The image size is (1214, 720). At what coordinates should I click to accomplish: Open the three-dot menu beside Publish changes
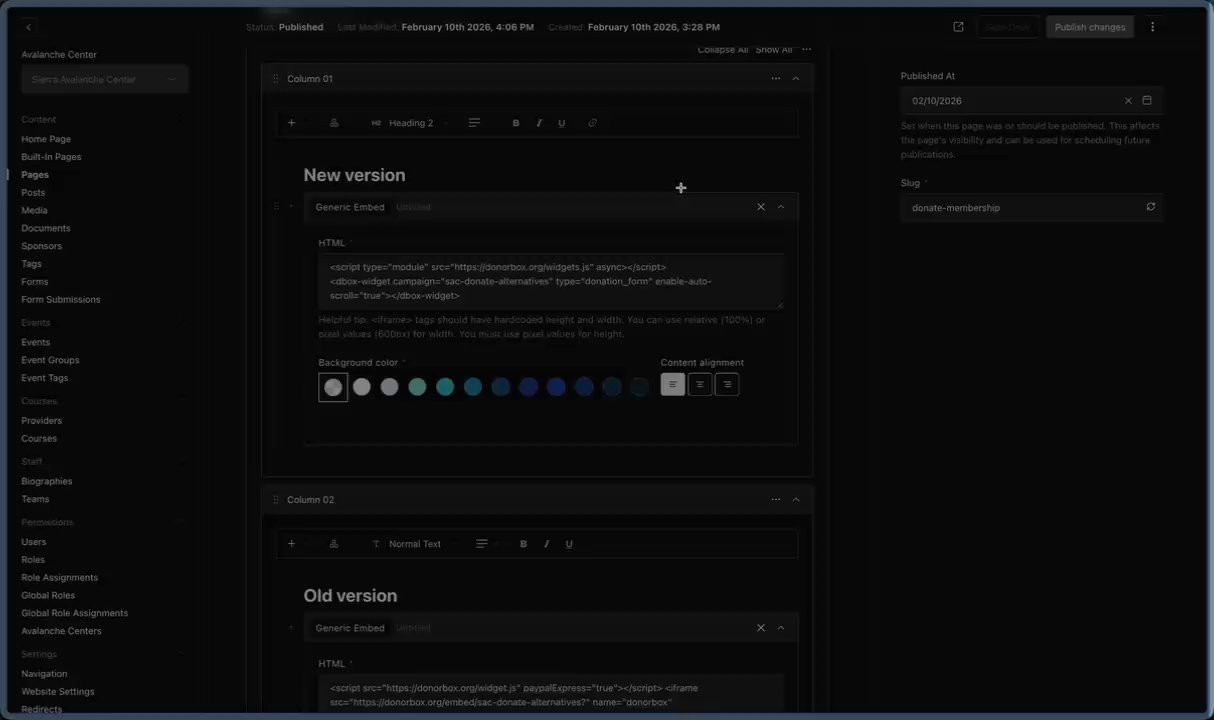[1152, 27]
